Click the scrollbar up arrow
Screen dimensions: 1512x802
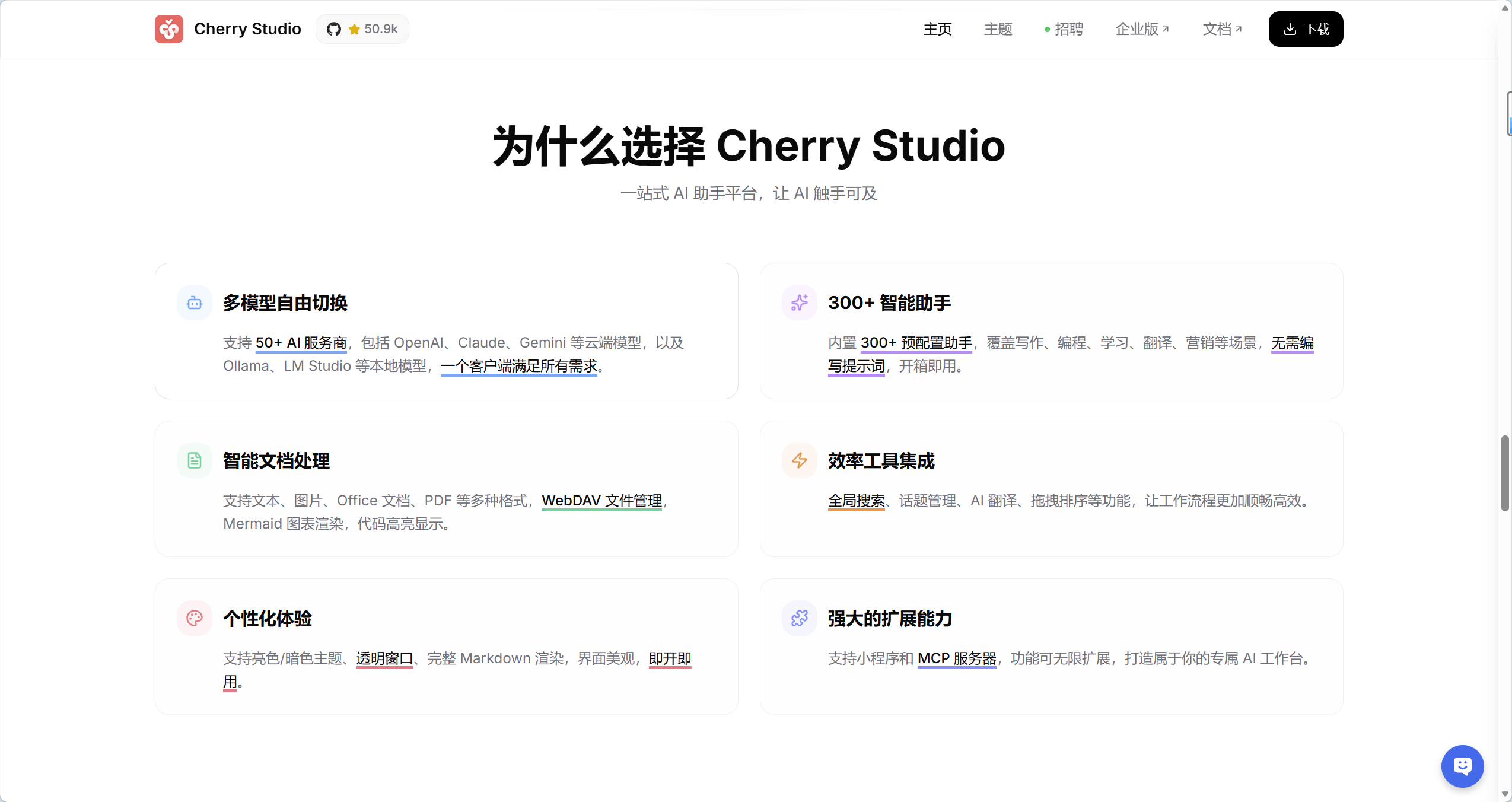pyautogui.click(x=1505, y=8)
